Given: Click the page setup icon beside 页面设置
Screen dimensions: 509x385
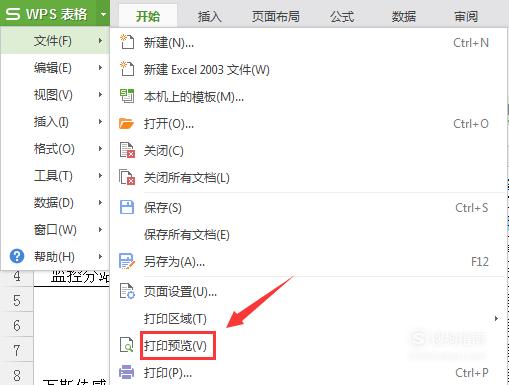Looking at the screenshot, I should click(127, 292).
